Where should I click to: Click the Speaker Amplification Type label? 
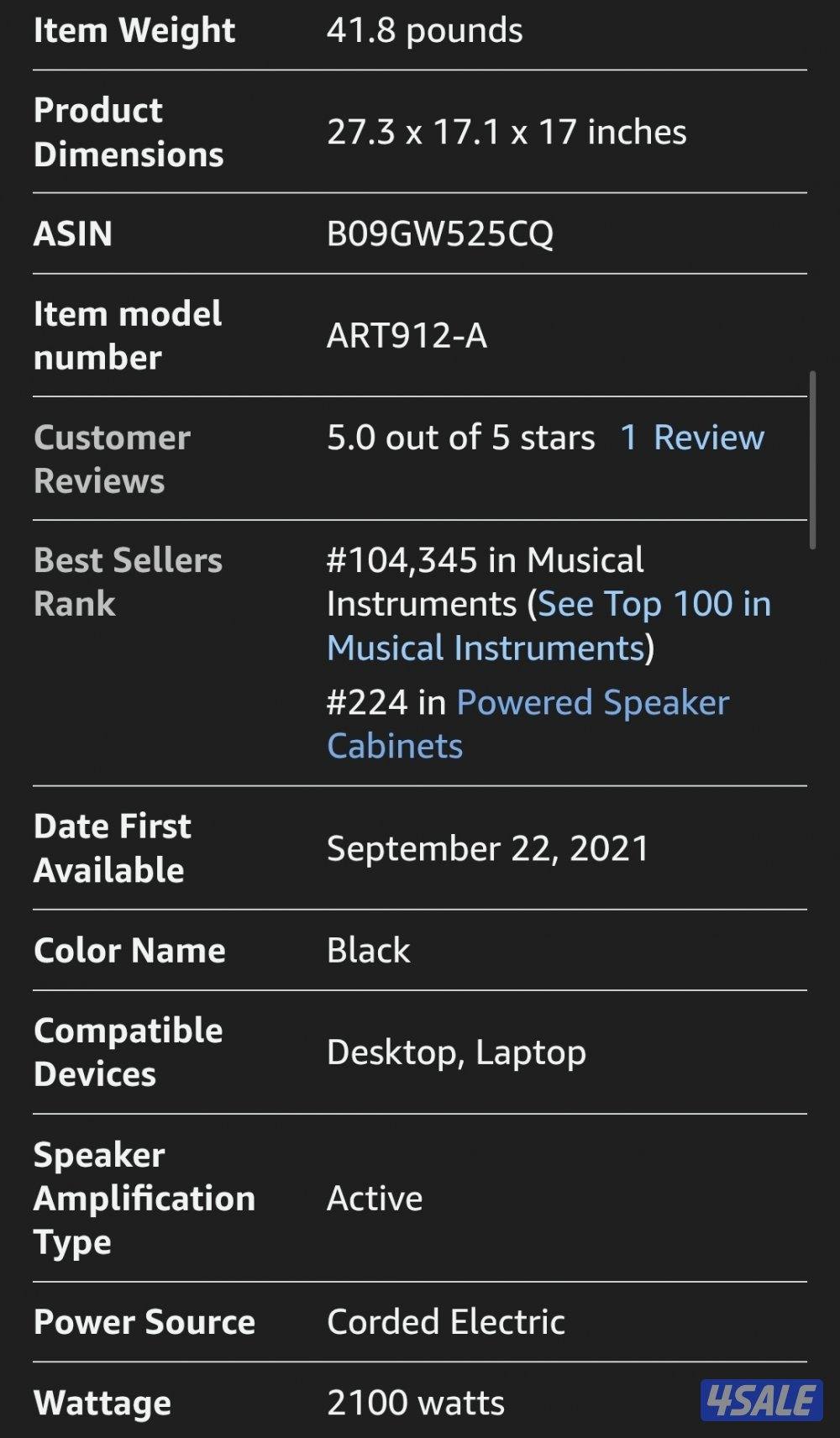tap(144, 1199)
